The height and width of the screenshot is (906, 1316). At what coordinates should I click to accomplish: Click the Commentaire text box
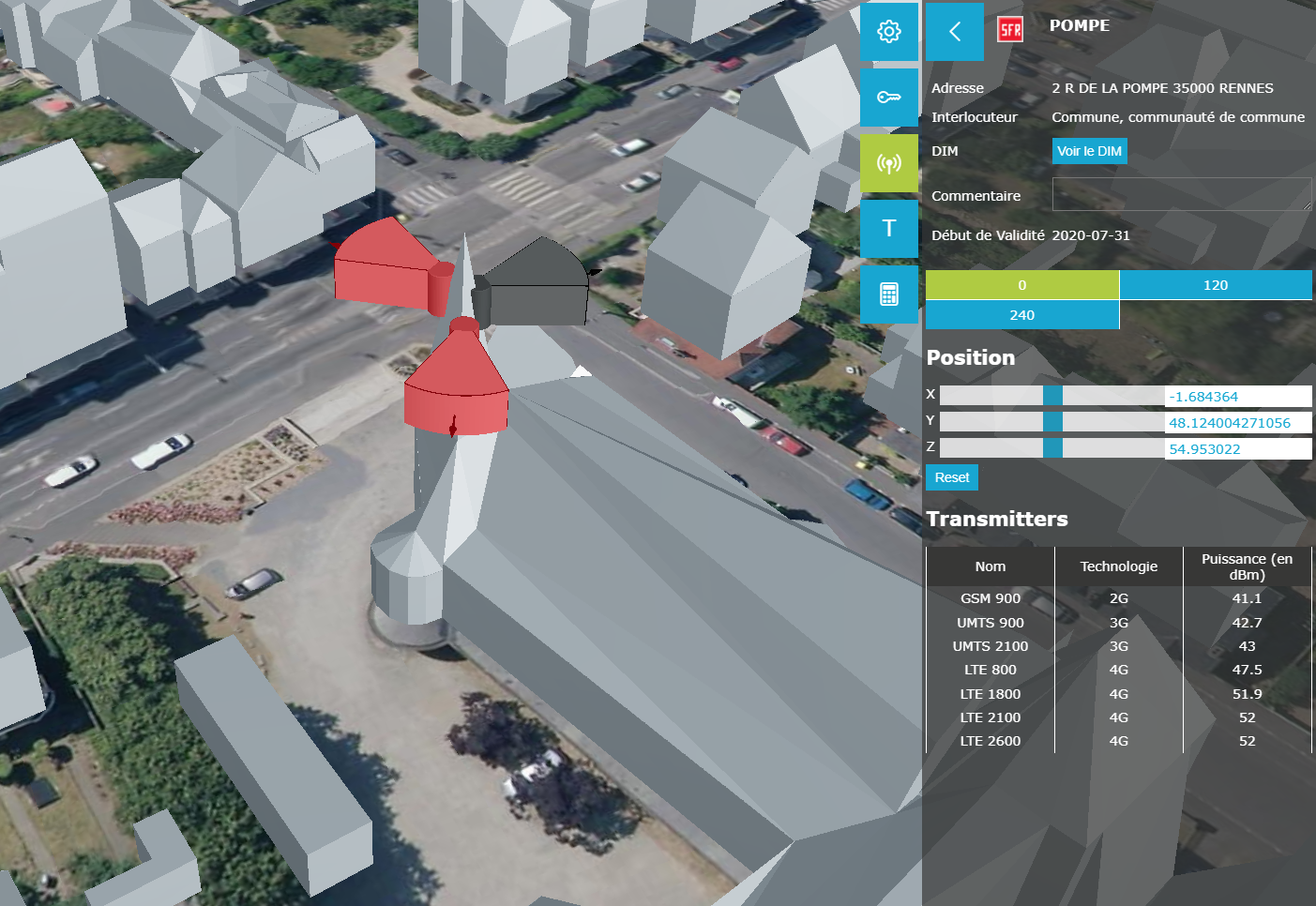click(x=1181, y=194)
